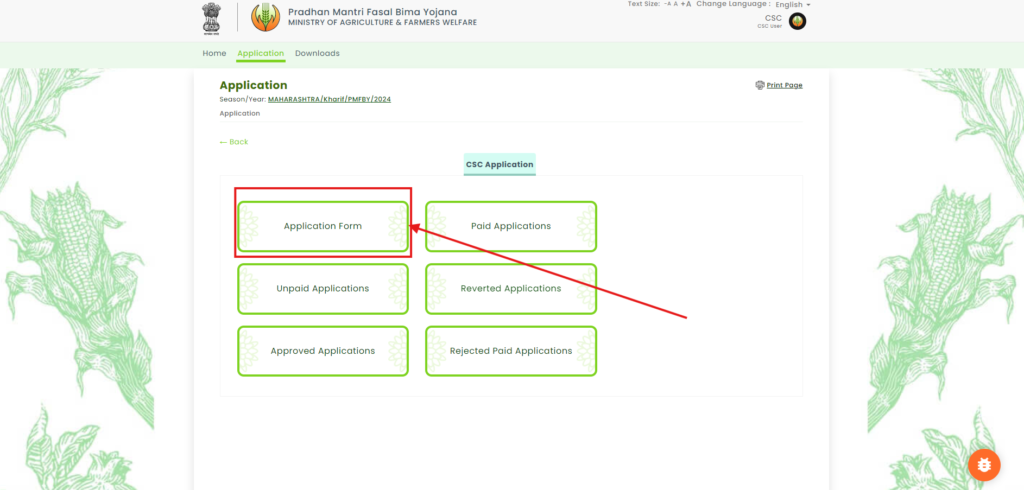The image size is (1024, 490).
Task: Increase text size with +A
Action: click(686, 4)
